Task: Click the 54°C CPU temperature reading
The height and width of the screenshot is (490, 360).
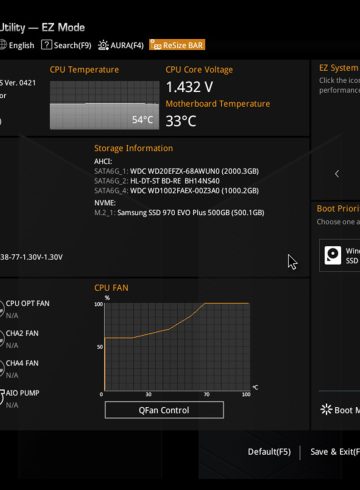Action: (142, 119)
